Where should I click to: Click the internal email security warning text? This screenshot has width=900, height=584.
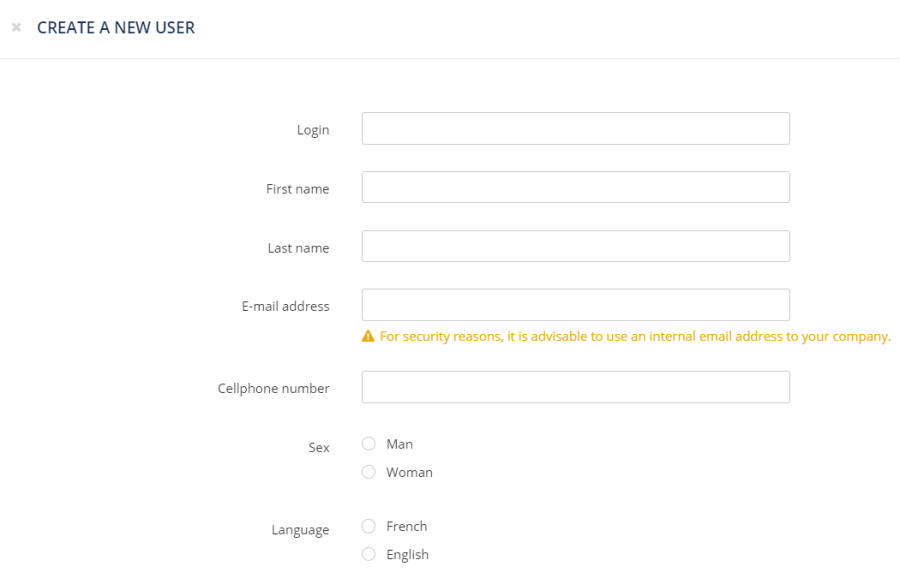point(635,337)
